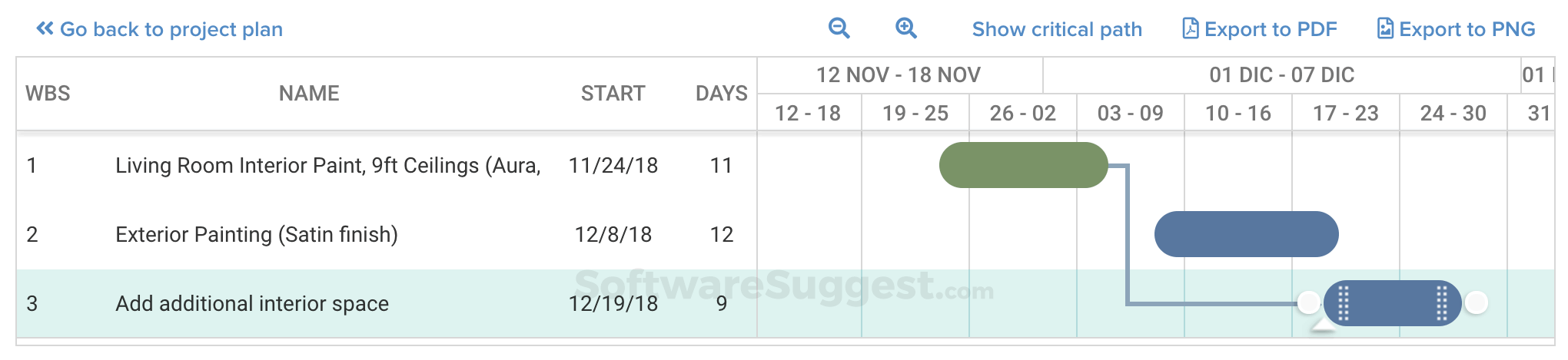Click right resize handle on third task bar
Viewport: 1568px width, 360px height.
pyautogui.click(x=1441, y=303)
